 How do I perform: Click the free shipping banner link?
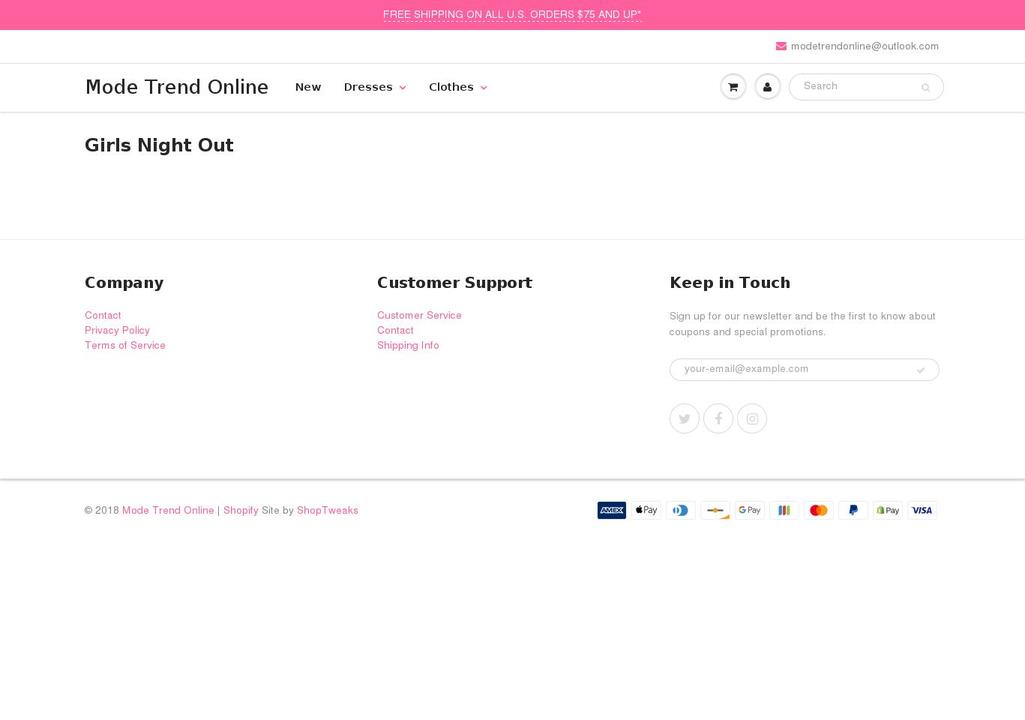pyautogui.click(x=512, y=14)
